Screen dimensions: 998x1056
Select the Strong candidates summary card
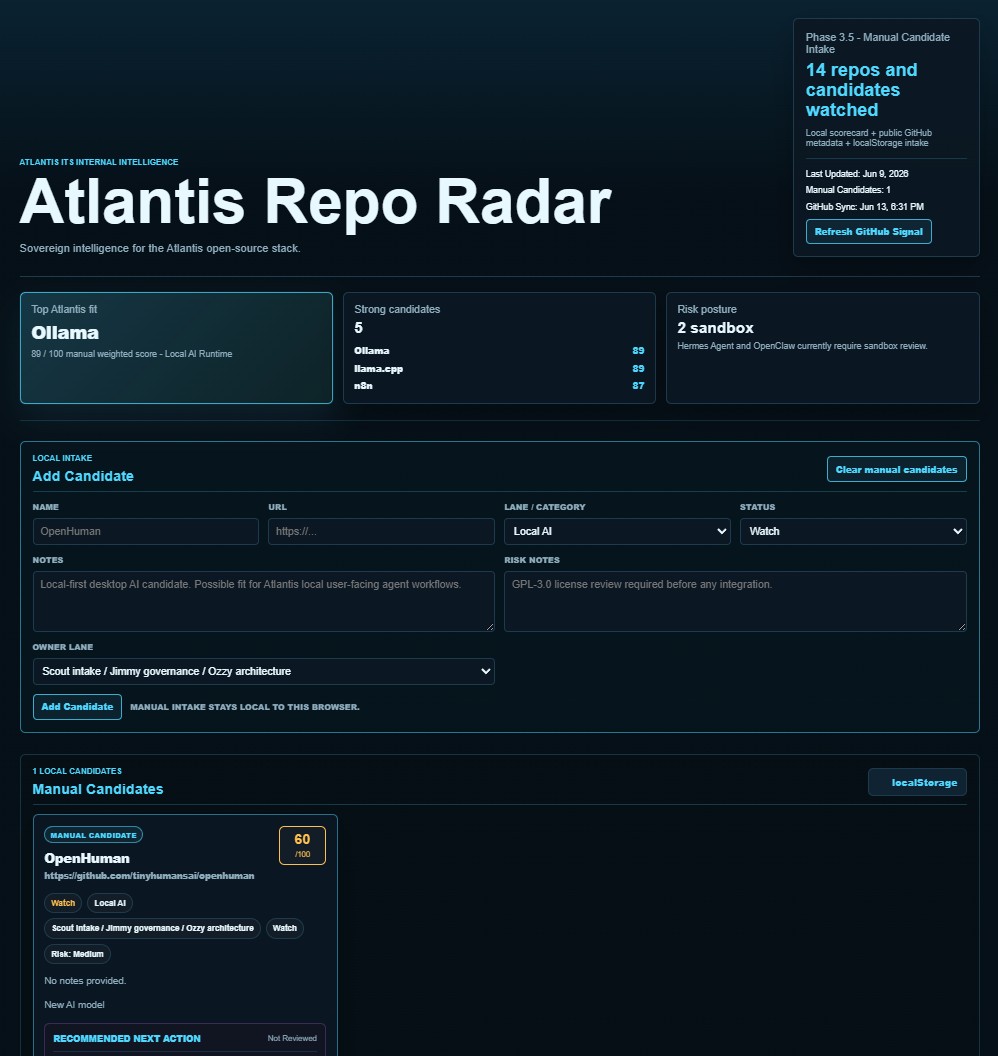pyautogui.click(x=499, y=348)
